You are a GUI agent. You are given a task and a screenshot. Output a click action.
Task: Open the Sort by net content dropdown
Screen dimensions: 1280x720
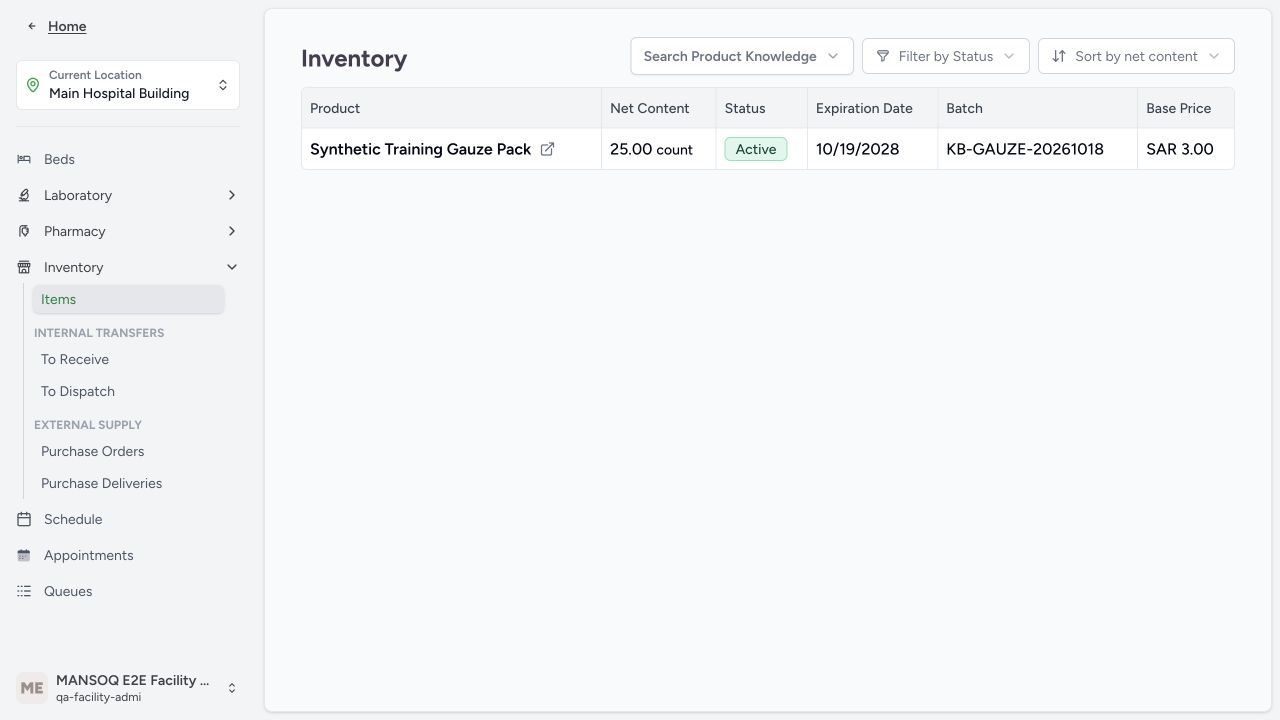(1136, 56)
